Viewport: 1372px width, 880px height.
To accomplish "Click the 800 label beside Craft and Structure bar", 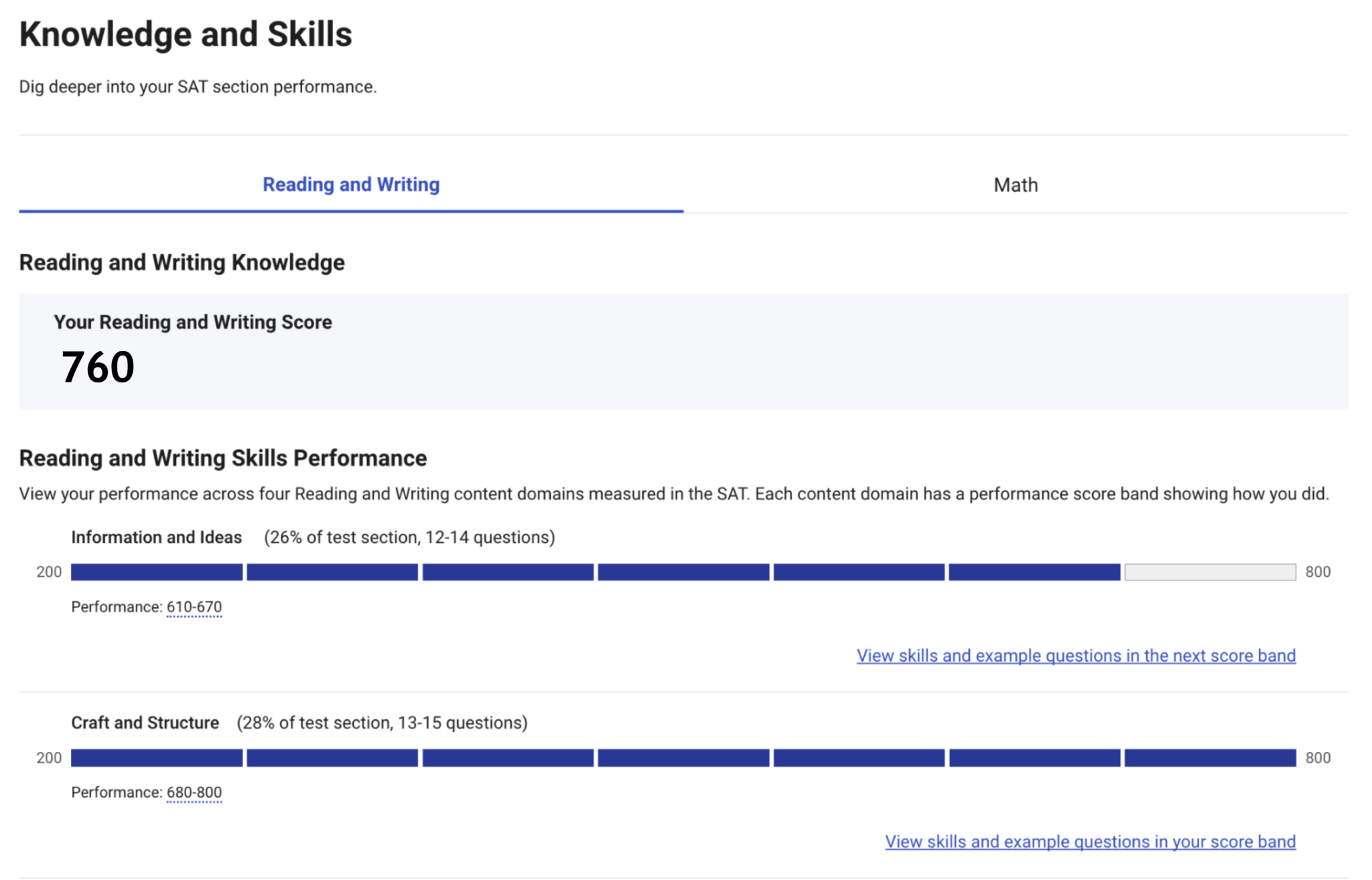I will (1320, 758).
